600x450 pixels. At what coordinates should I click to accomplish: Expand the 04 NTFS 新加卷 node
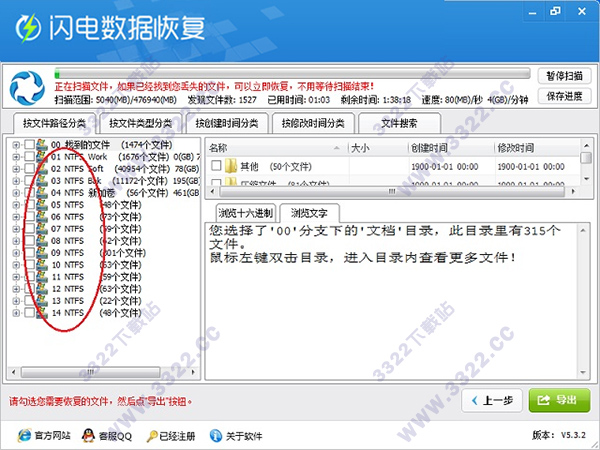click(x=16, y=193)
